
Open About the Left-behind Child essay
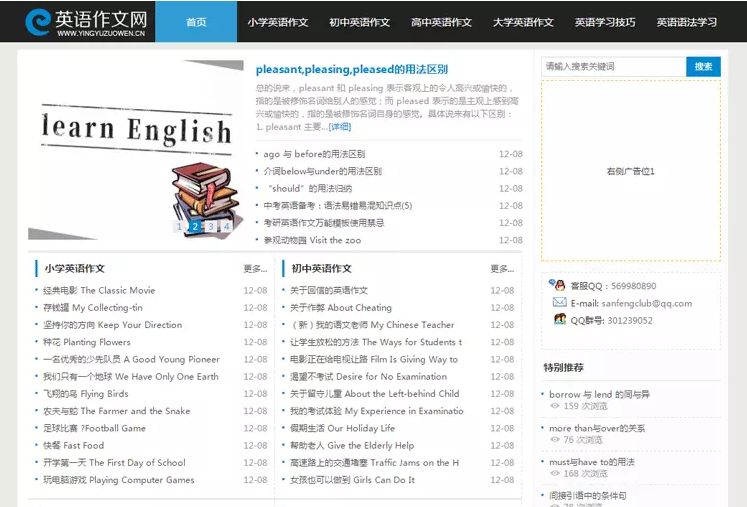pos(374,394)
